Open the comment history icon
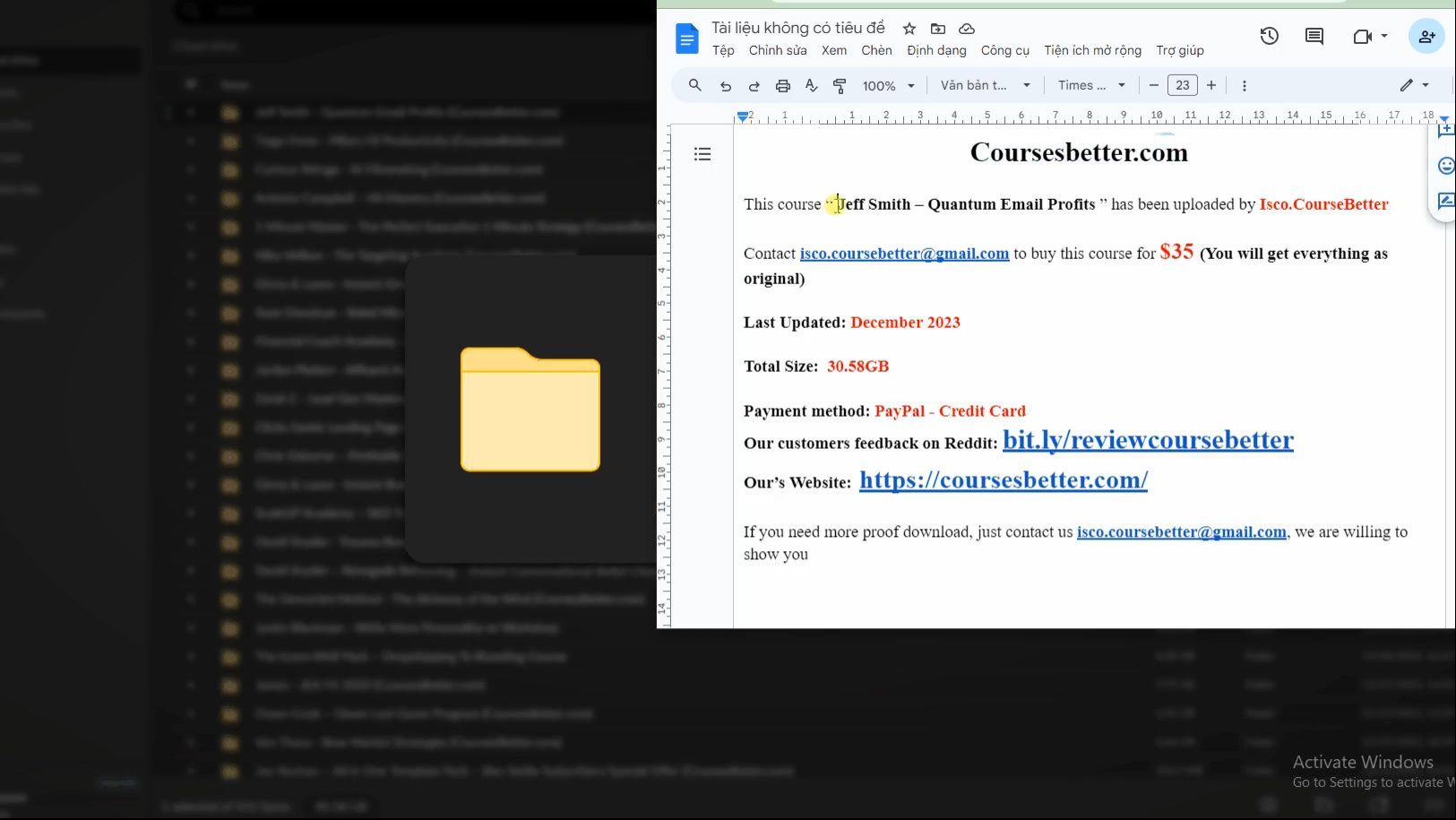 click(x=1314, y=36)
